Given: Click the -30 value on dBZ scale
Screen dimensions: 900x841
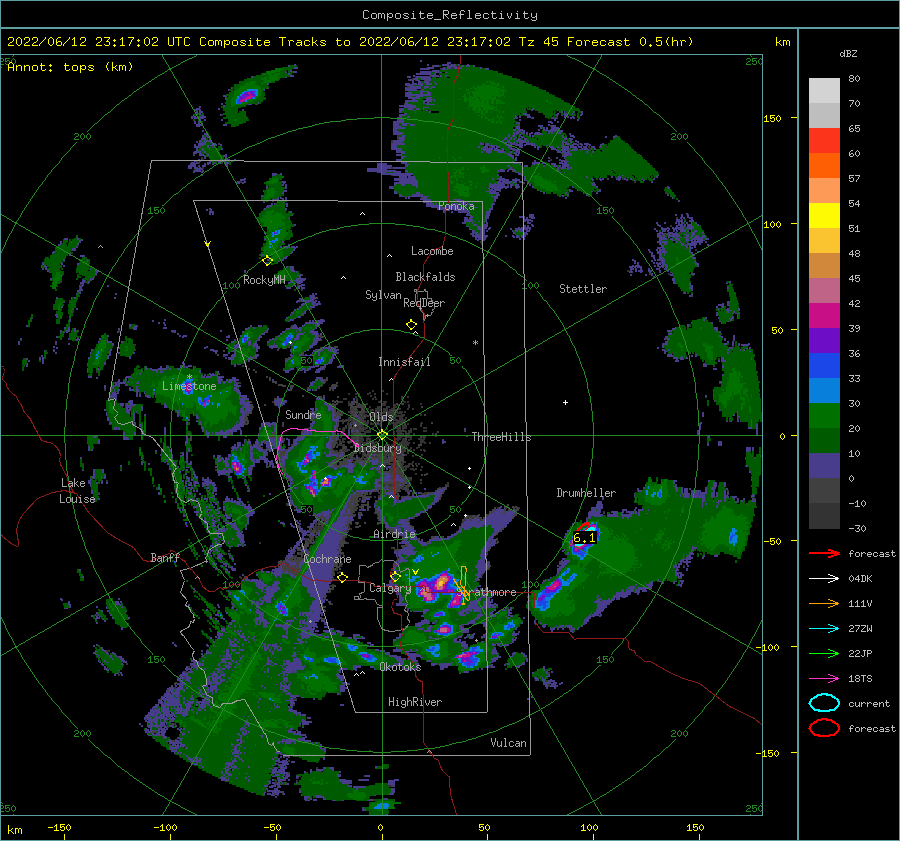Looking at the screenshot, I should pyautogui.click(x=857, y=528).
